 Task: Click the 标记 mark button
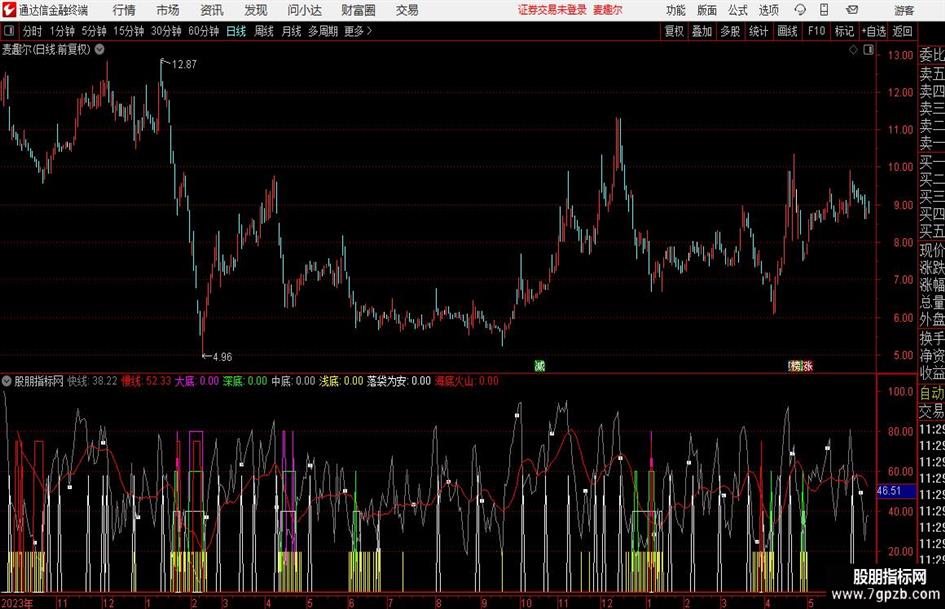click(844, 31)
